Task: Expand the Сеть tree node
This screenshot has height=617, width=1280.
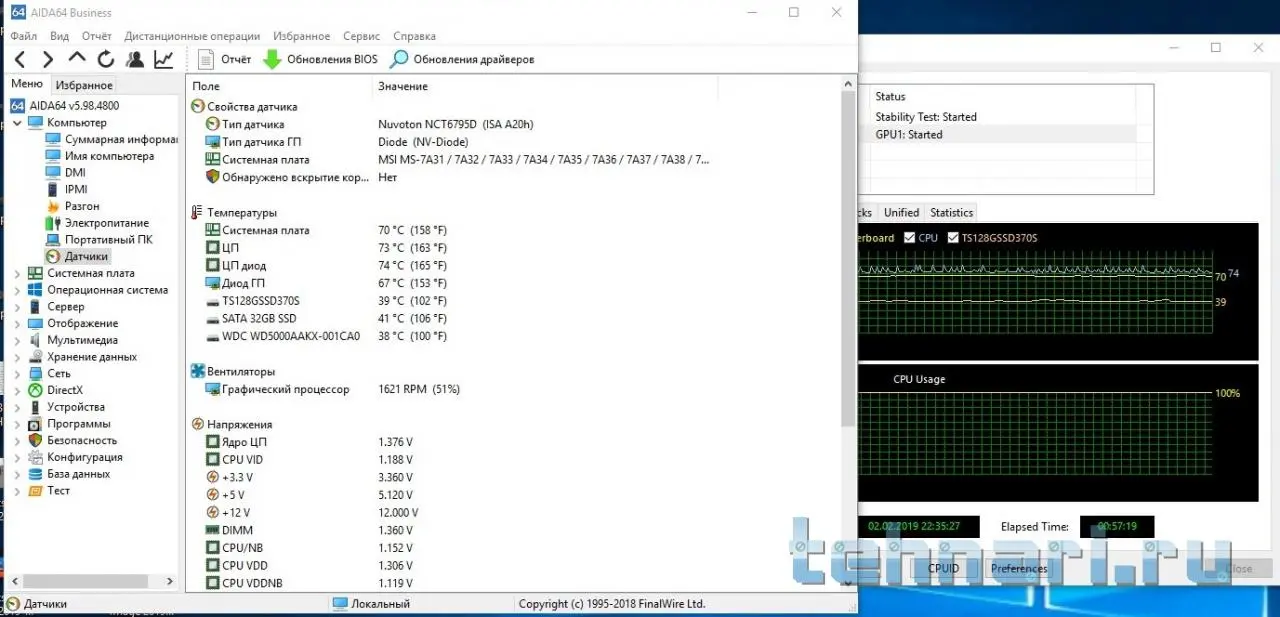Action: coord(17,373)
